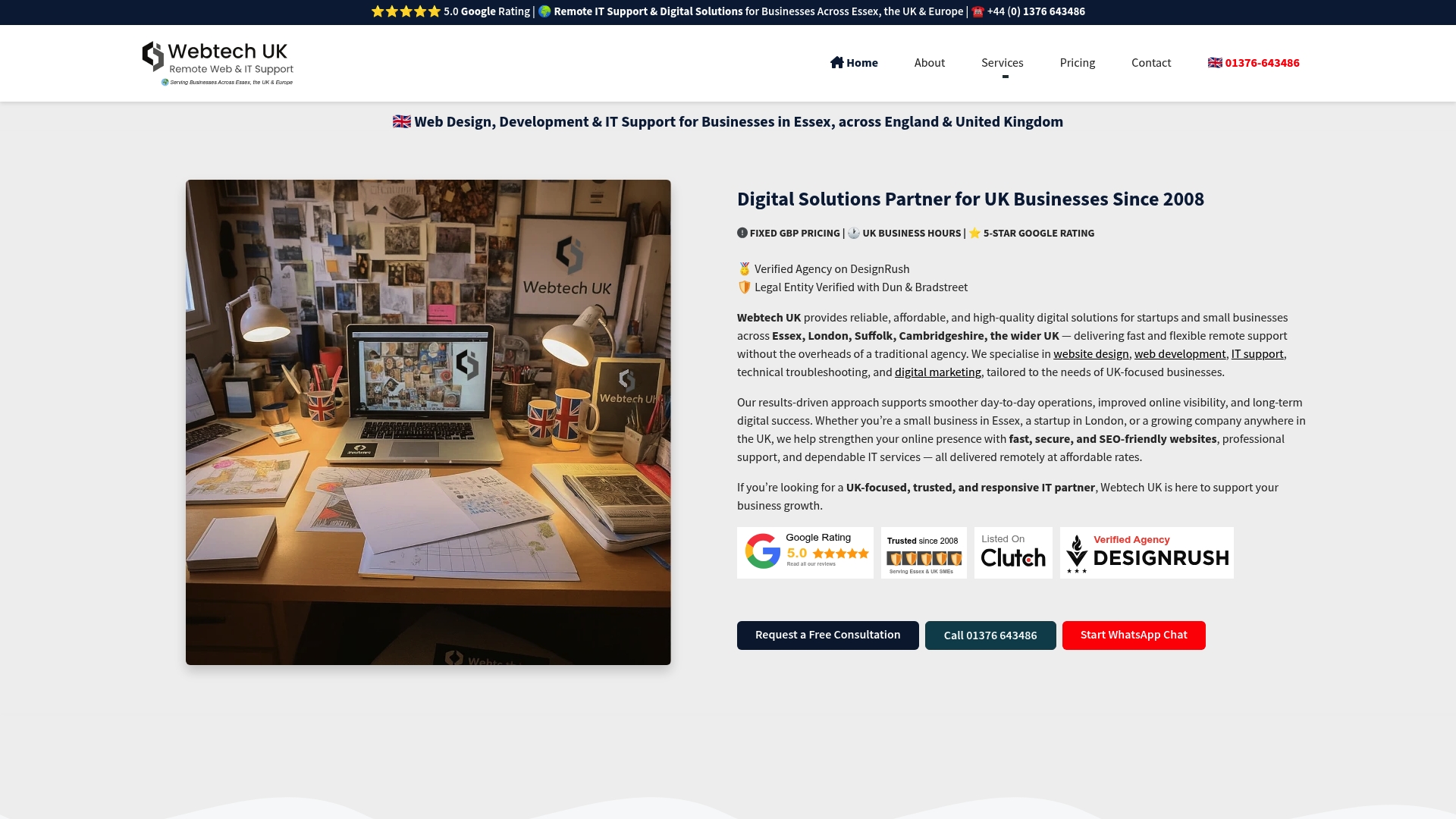Click the '5.0 Google Rating' top bar text
This screenshot has width=1456, height=819.
(487, 11)
